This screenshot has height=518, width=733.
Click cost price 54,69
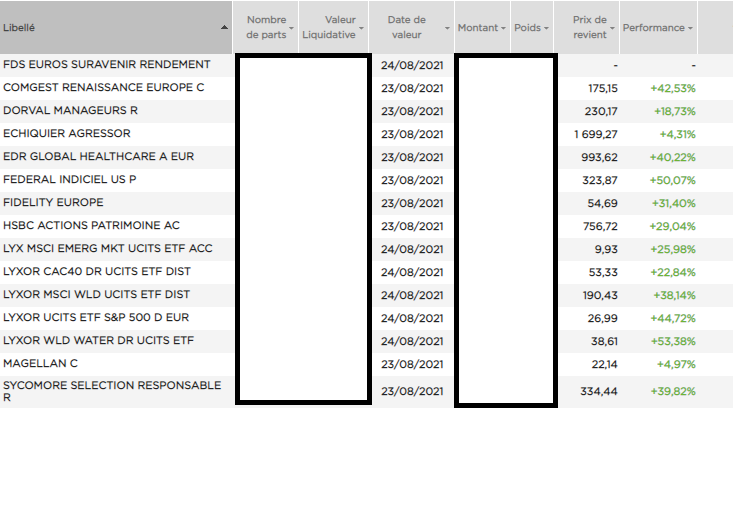603,203
